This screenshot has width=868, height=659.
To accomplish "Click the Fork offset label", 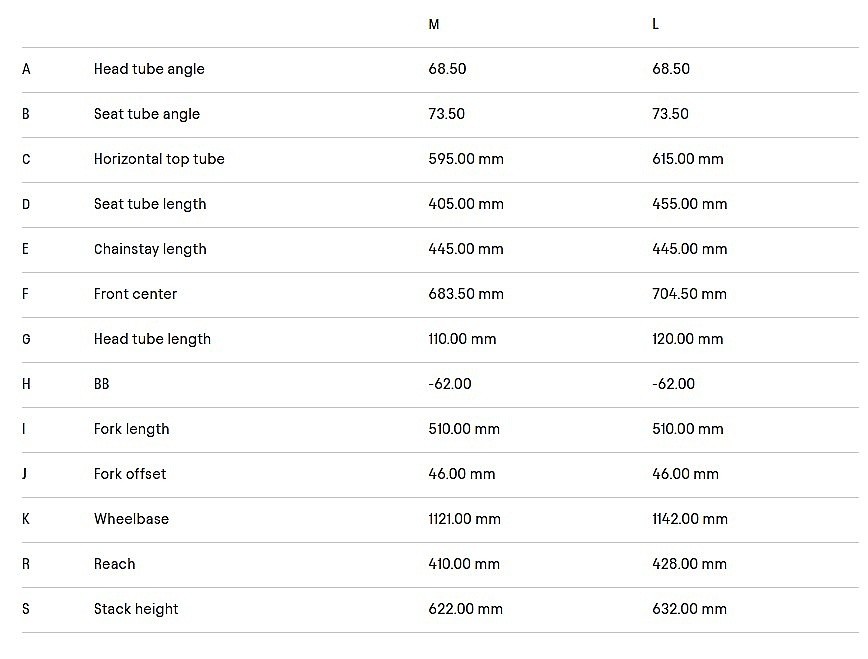I will 130,474.
